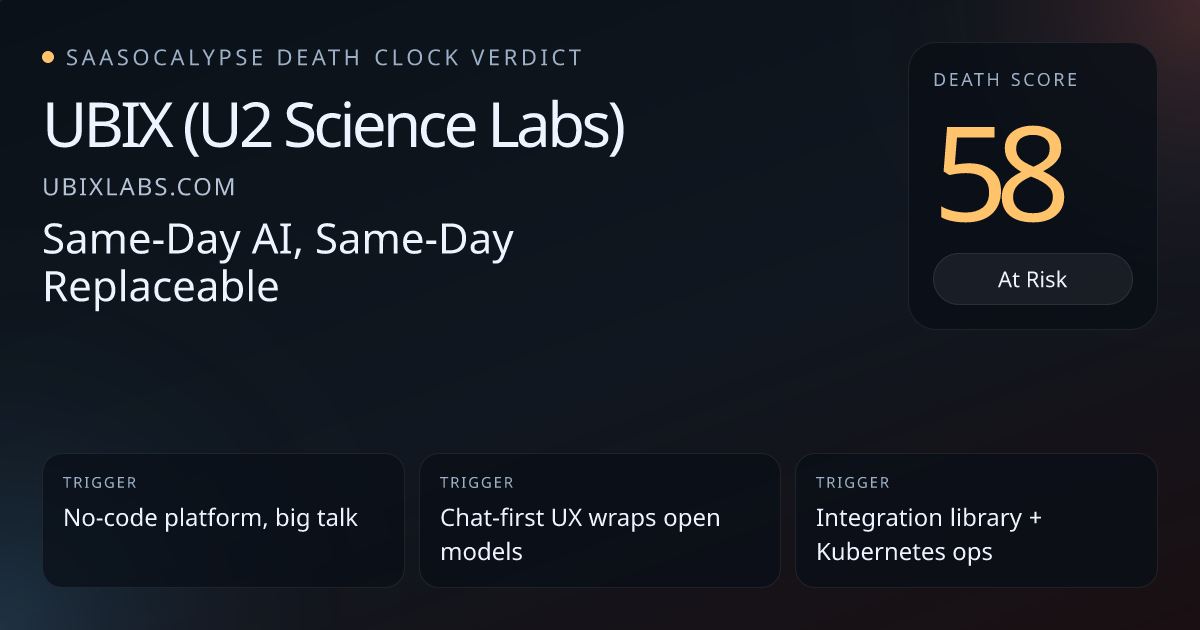Click the word "models" in the second trigger
This screenshot has height=630, width=1200.
481,551
